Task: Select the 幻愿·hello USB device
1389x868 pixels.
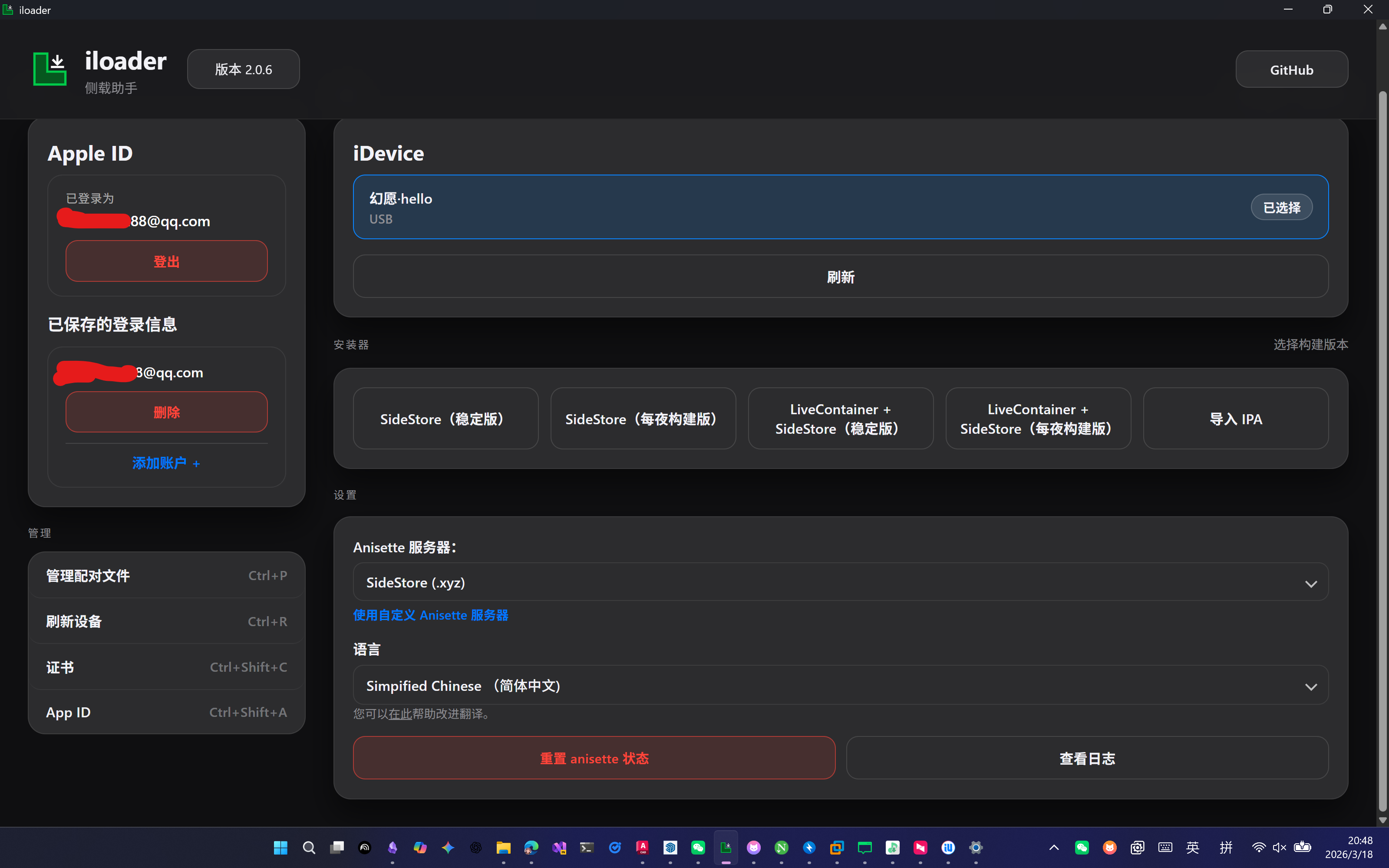Action: tap(840, 207)
